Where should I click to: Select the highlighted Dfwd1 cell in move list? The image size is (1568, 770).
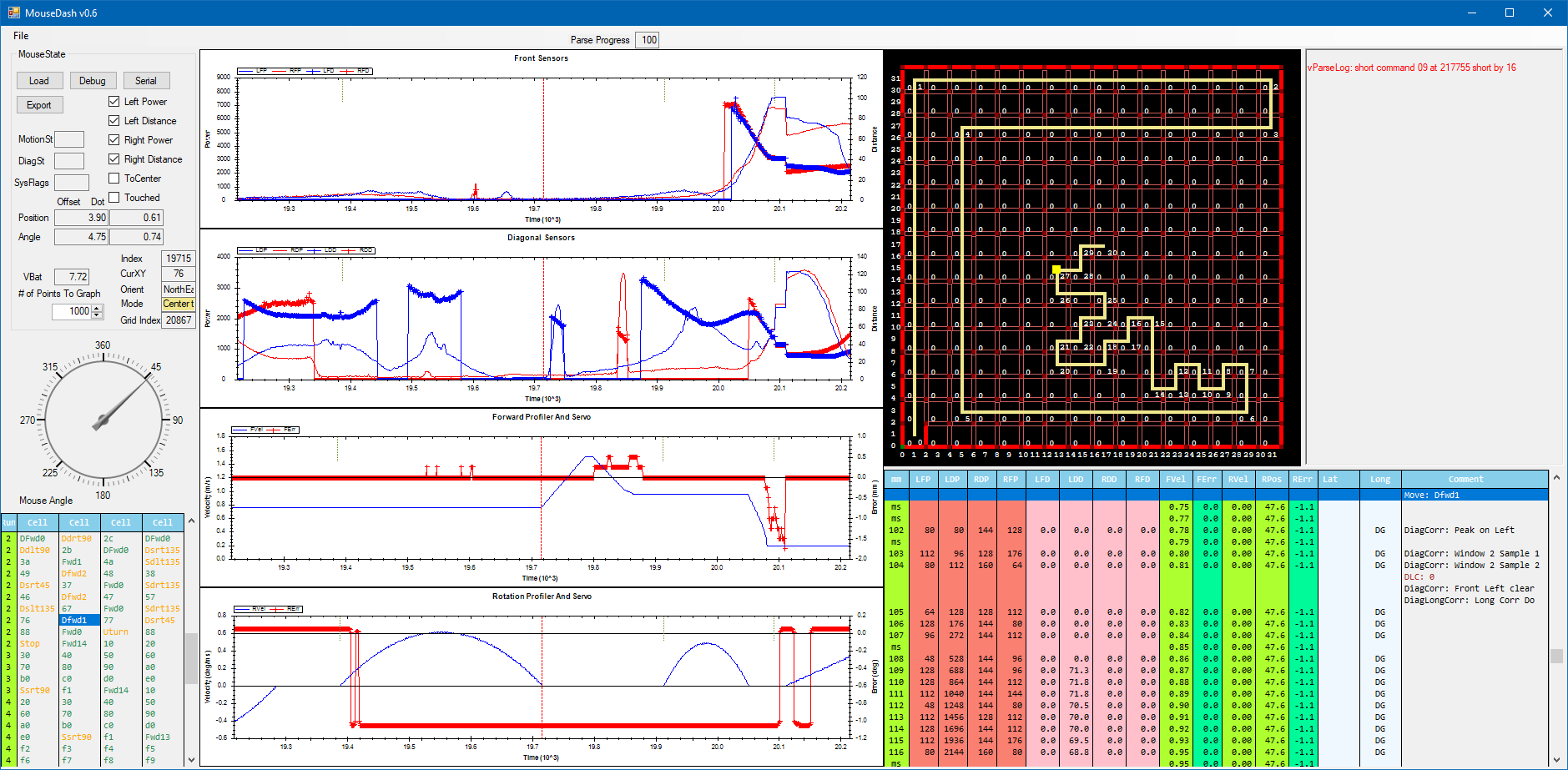coord(79,621)
